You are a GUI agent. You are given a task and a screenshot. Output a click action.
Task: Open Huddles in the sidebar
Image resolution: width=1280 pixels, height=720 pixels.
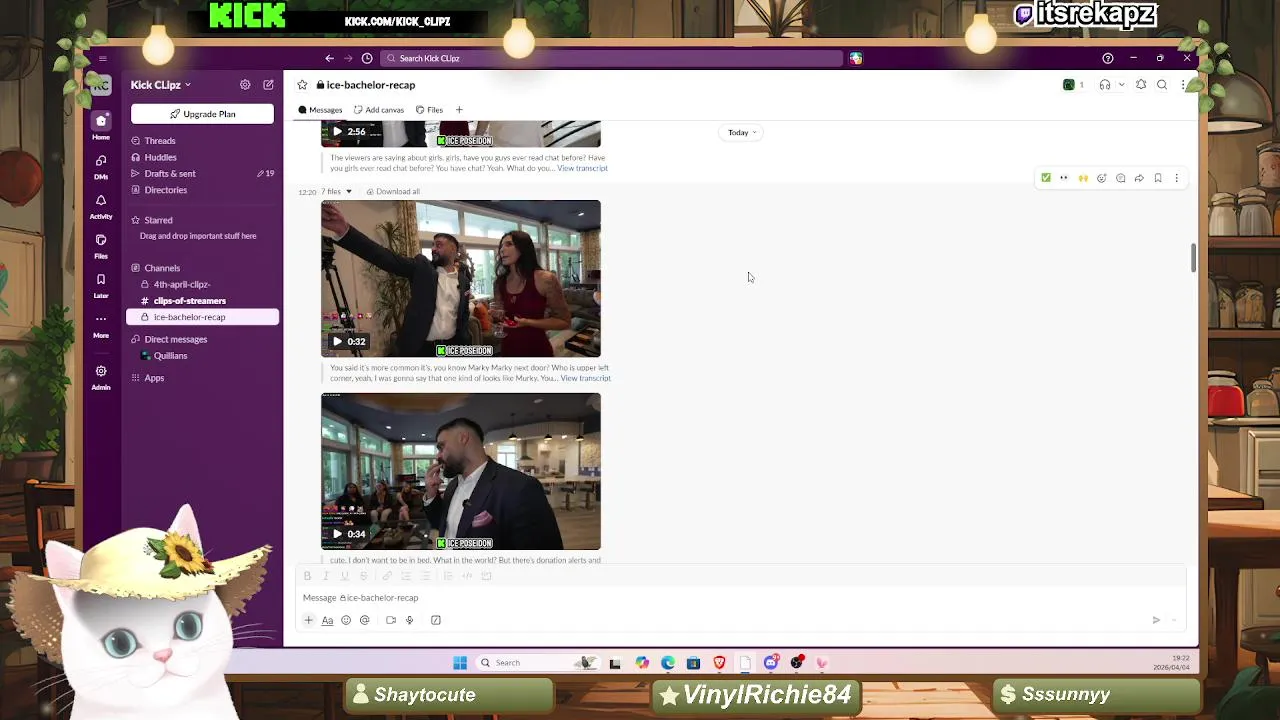tap(160, 157)
